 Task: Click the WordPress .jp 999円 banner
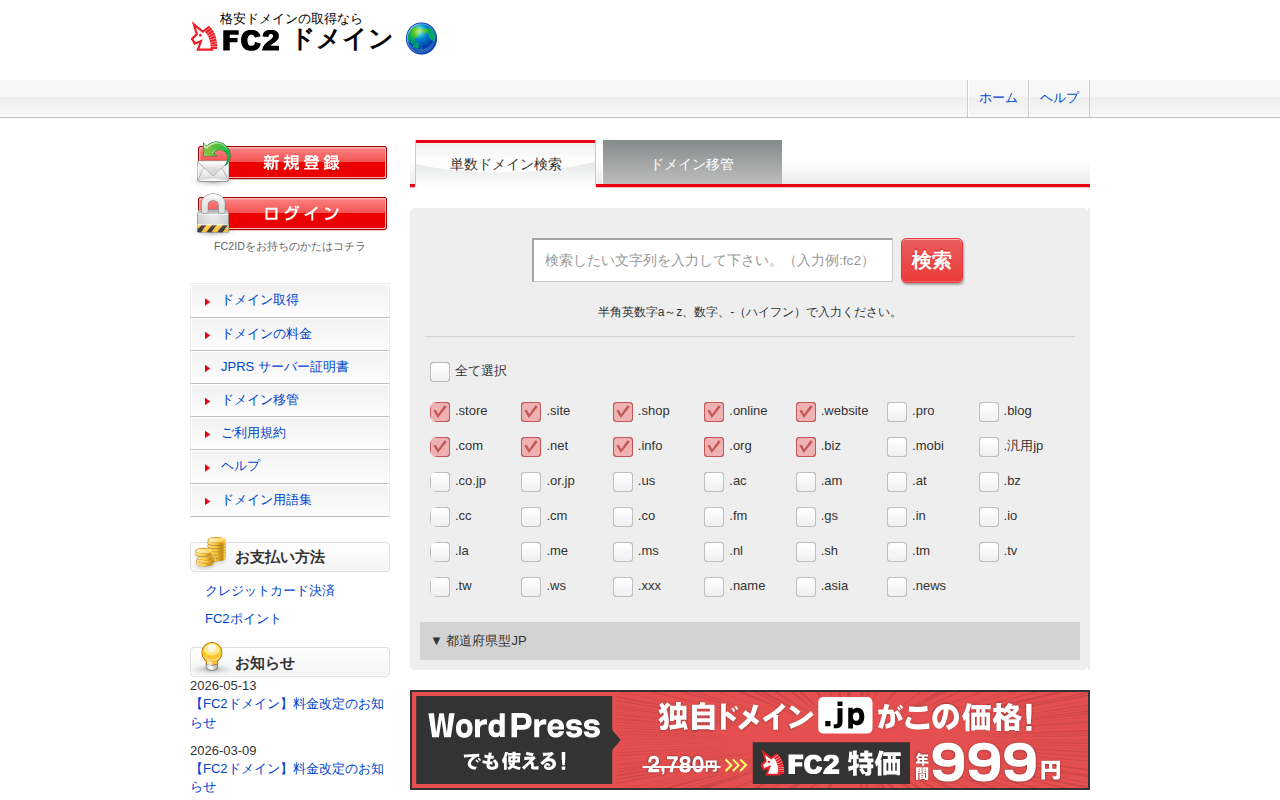click(x=750, y=740)
